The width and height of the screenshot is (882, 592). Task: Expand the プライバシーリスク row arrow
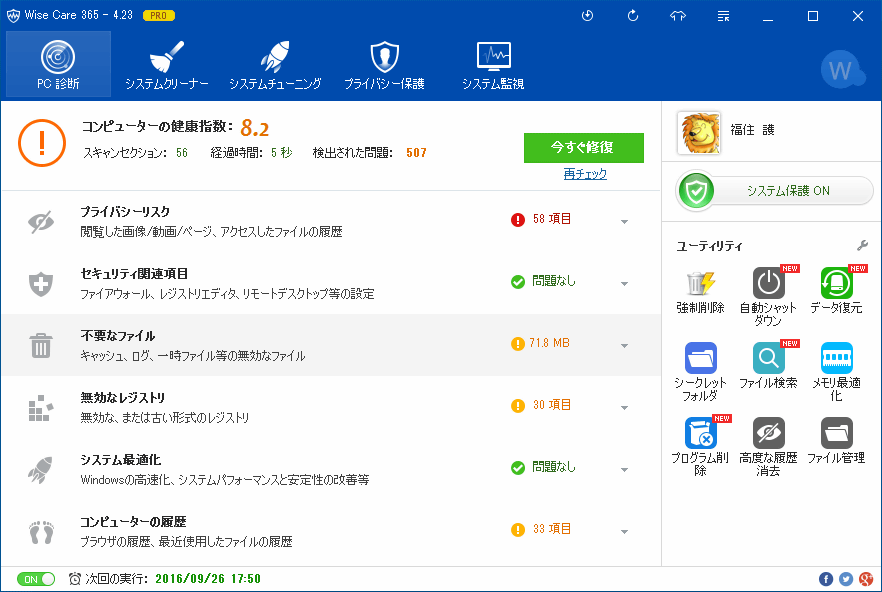coord(624,222)
